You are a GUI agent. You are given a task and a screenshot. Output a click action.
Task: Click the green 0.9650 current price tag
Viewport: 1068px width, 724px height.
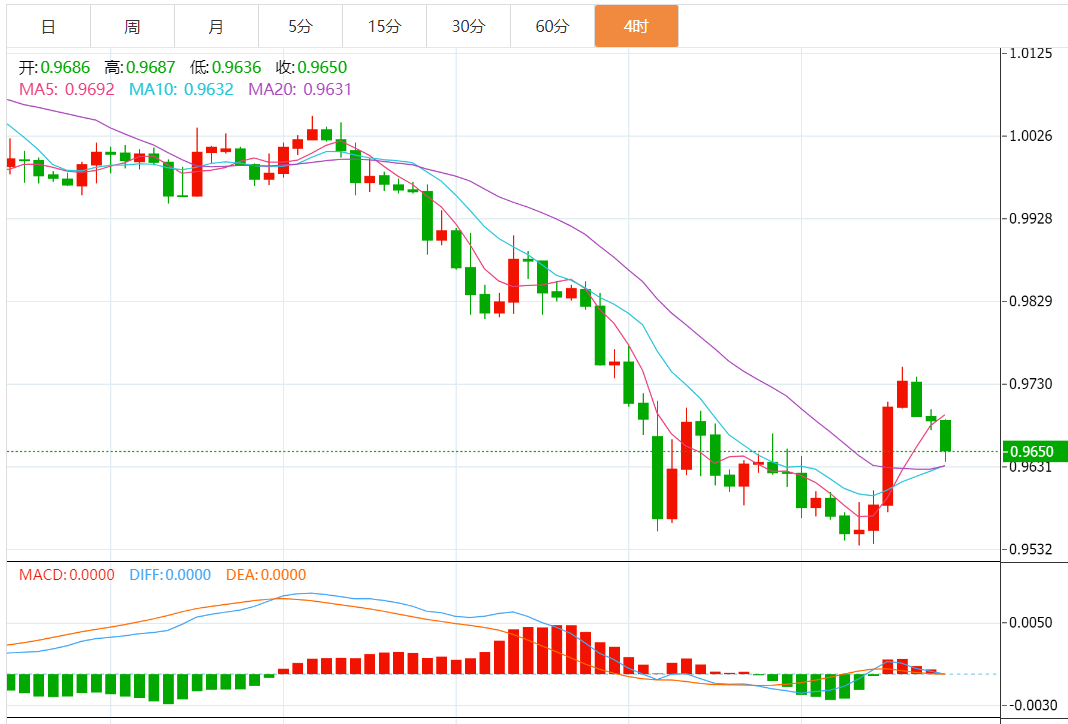coord(1035,452)
